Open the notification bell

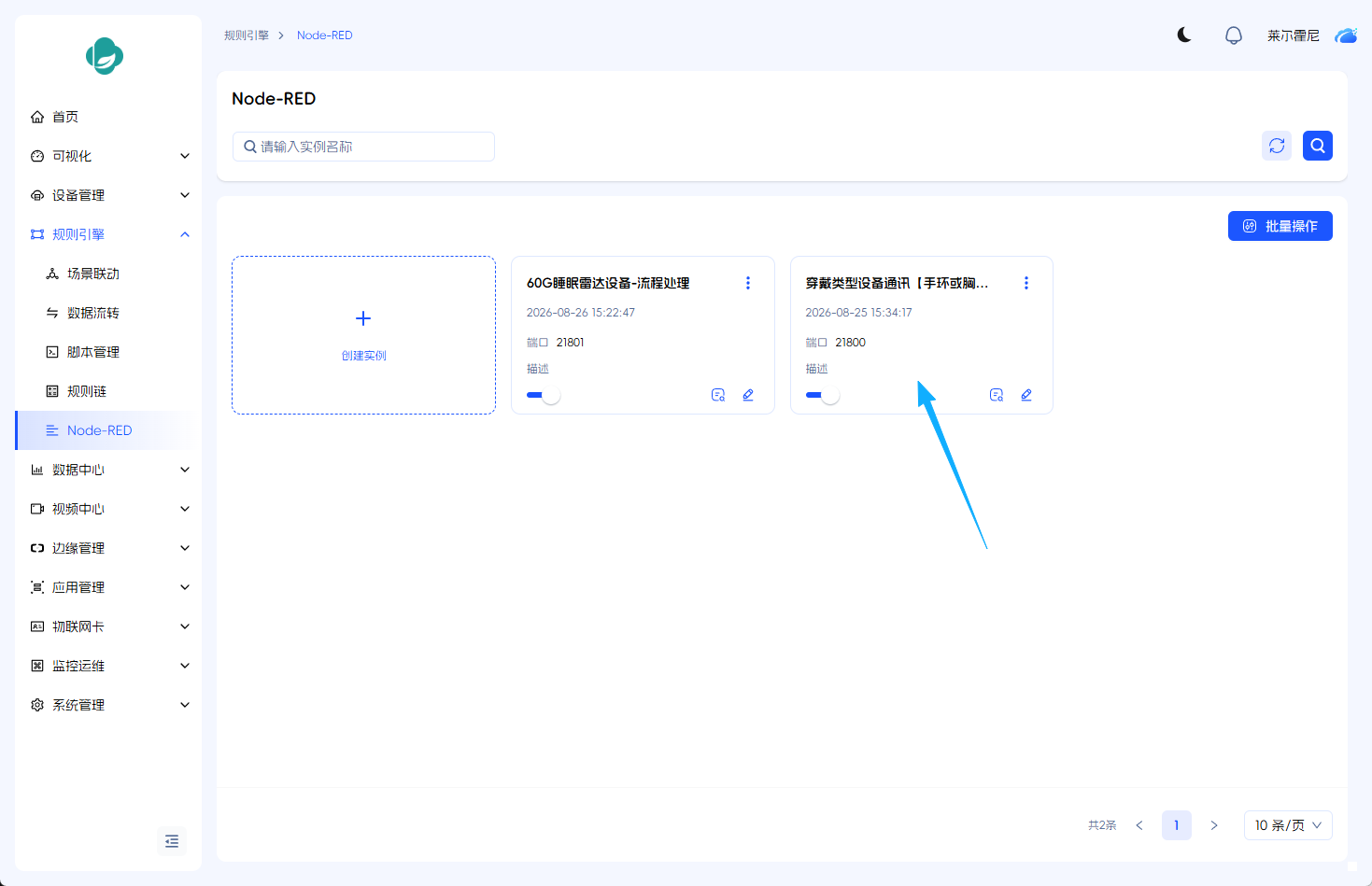point(1234,35)
